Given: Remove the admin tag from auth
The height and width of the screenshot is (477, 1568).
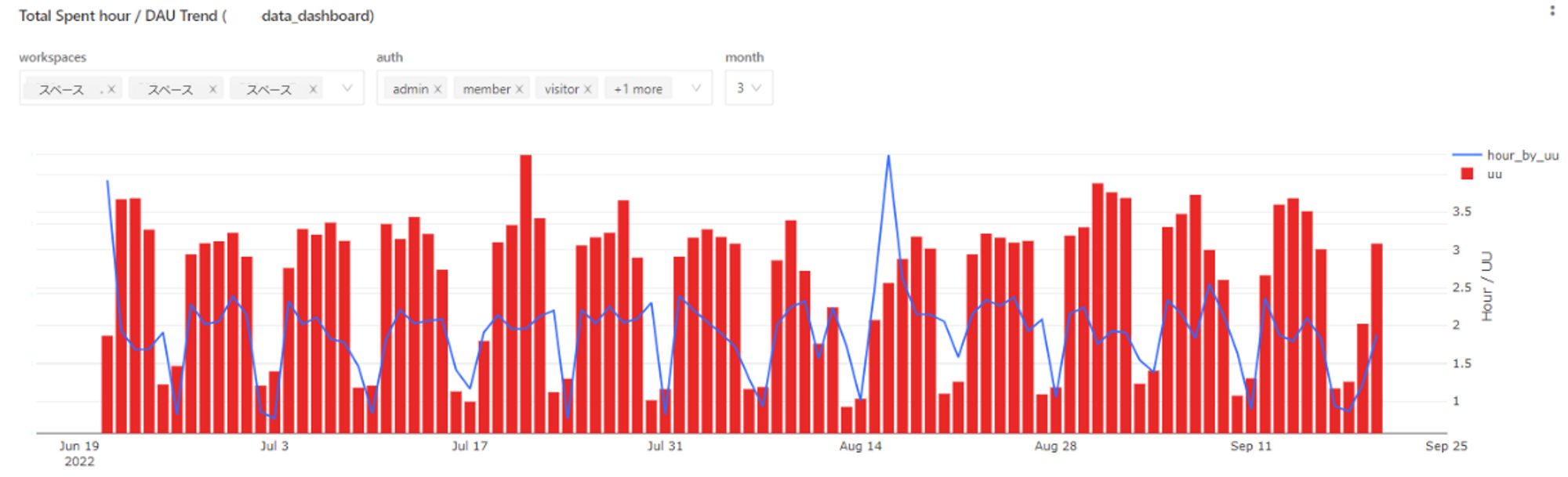Looking at the screenshot, I should coord(437,89).
